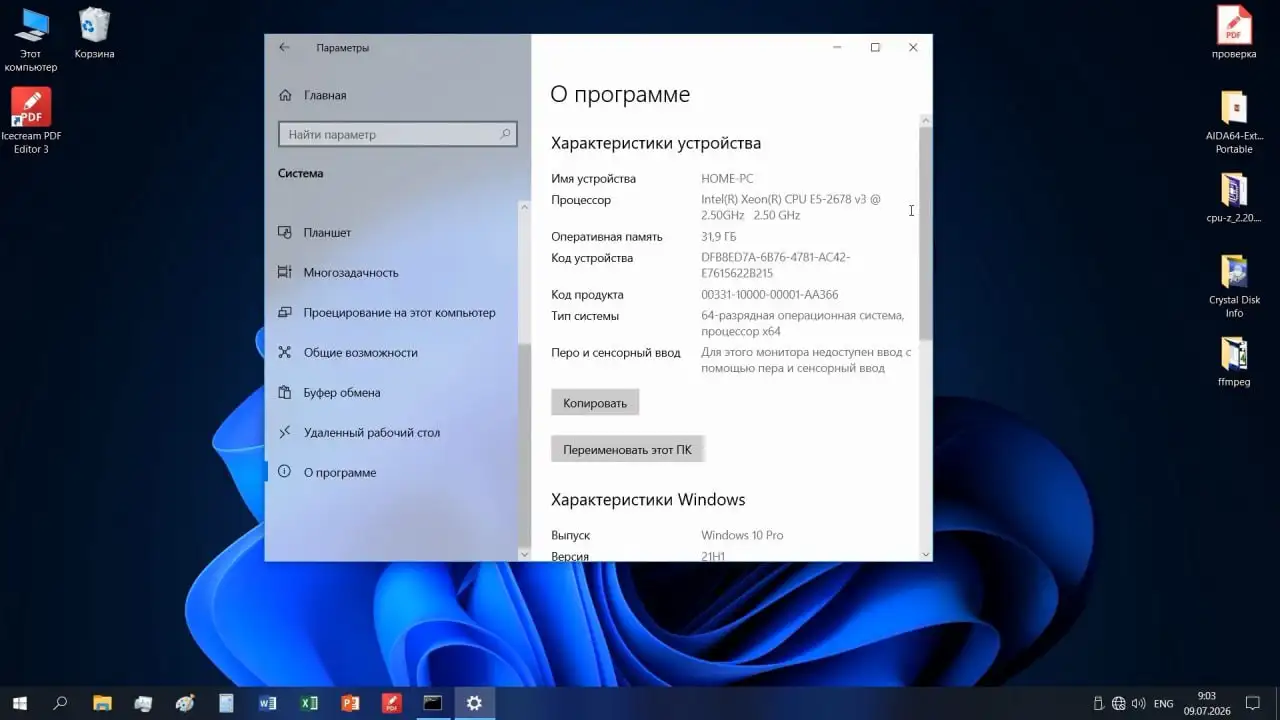Viewport: 1280px width, 720px height.
Task: Click the sidebar scroll up arrow
Action: (524, 207)
